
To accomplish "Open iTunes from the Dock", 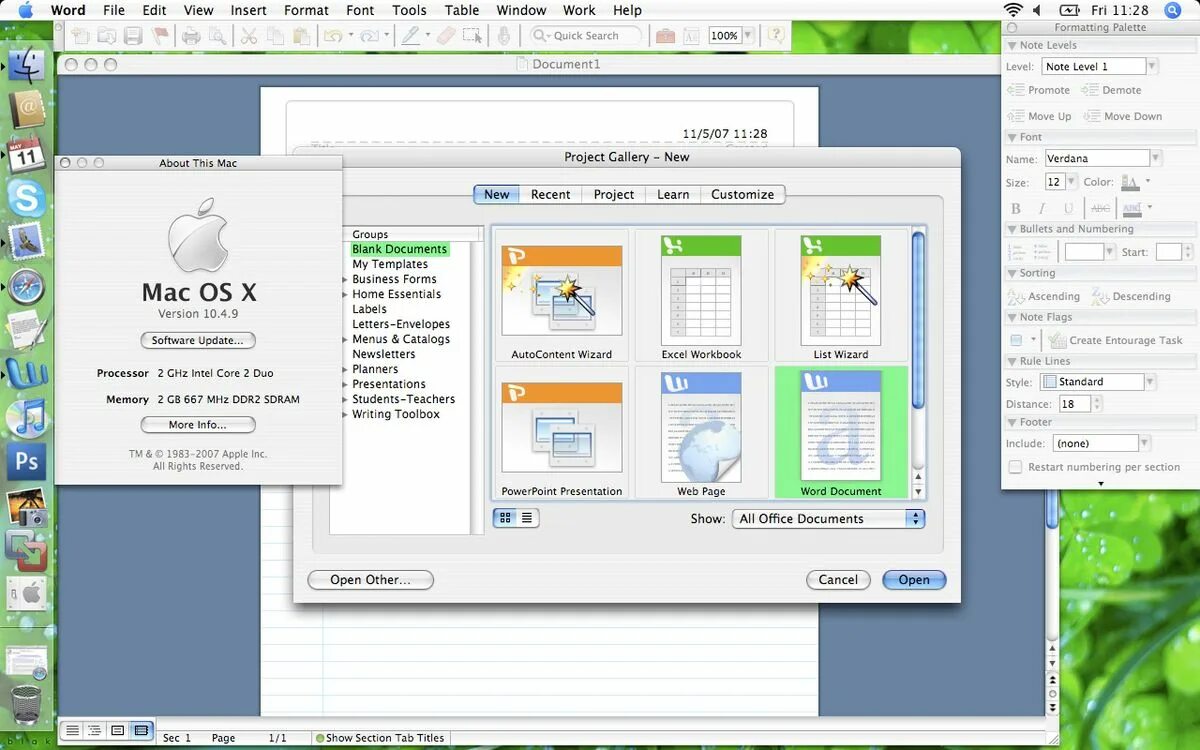I will point(27,417).
